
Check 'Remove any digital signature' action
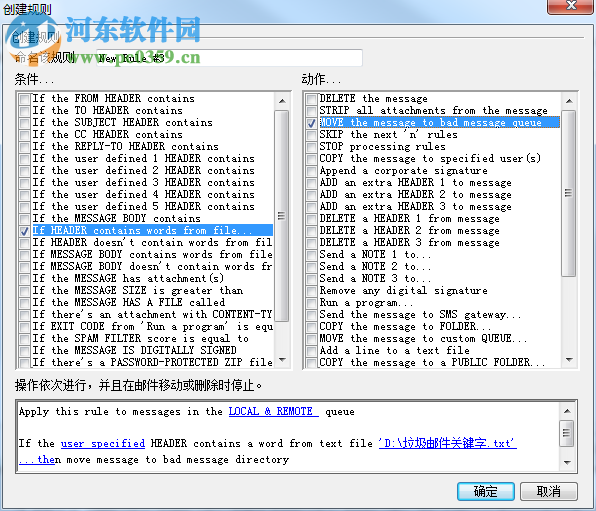tap(311, 291)
